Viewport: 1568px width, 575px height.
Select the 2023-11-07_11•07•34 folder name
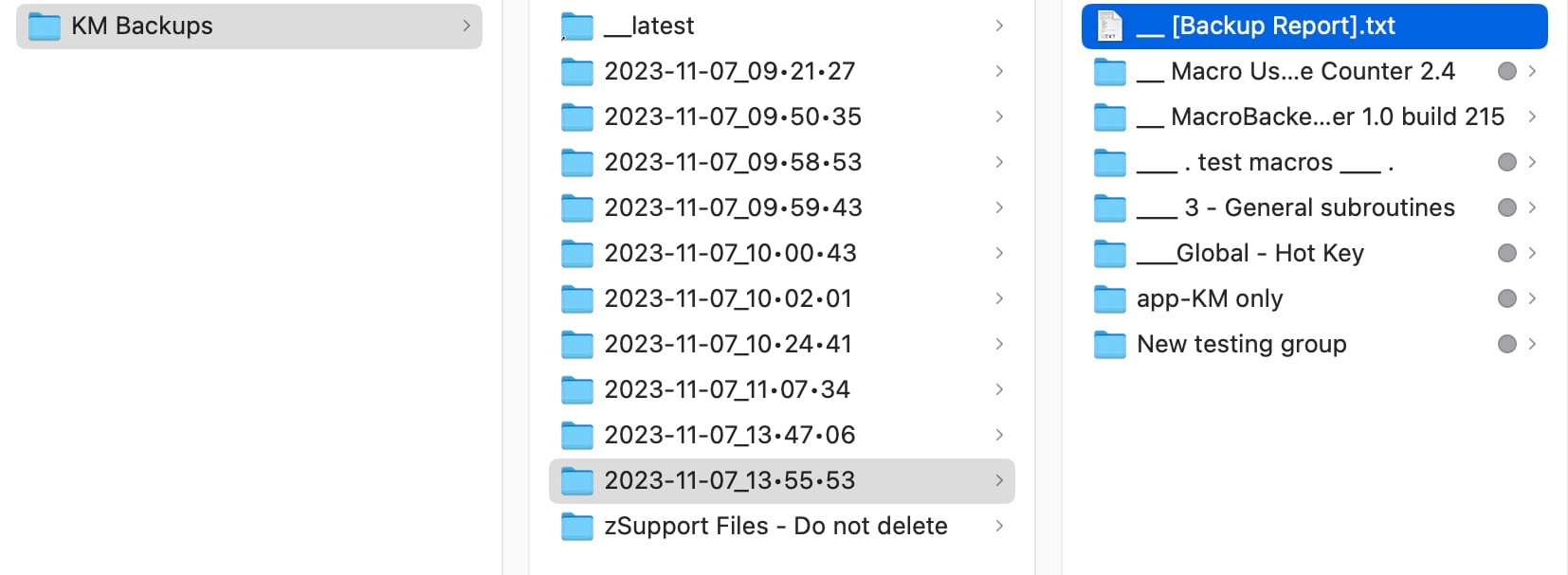click(x=727, y=390)
